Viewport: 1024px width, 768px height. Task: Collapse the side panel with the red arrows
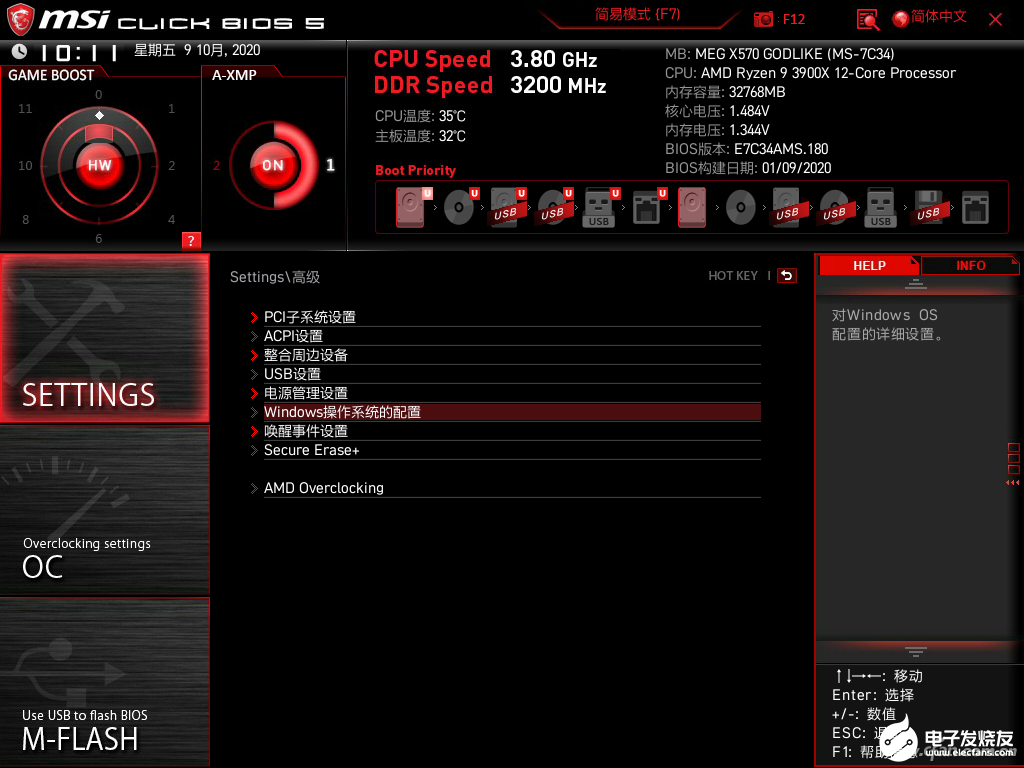click(x=1012, y=483)
